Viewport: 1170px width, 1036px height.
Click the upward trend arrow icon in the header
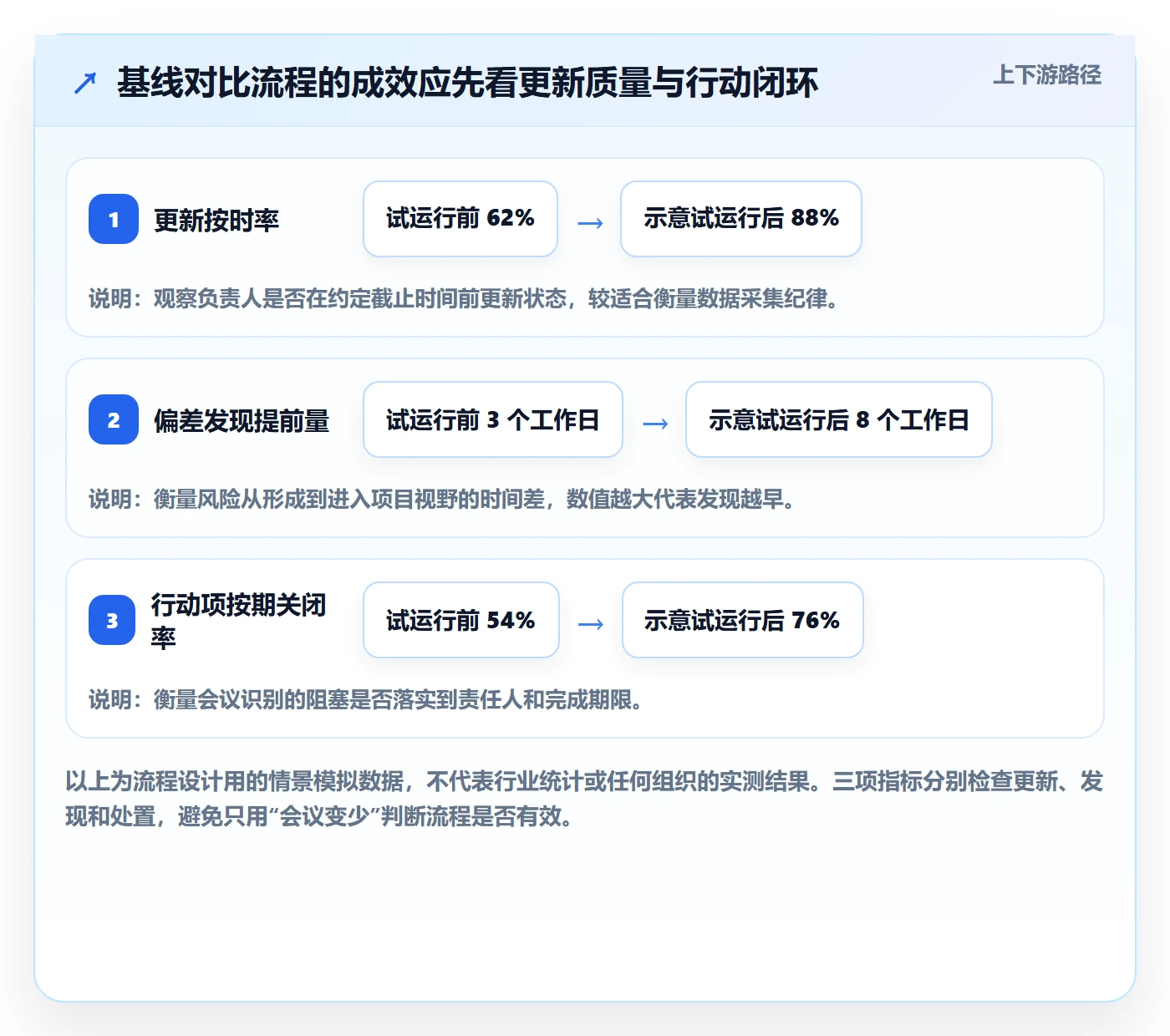click(85, 83)
